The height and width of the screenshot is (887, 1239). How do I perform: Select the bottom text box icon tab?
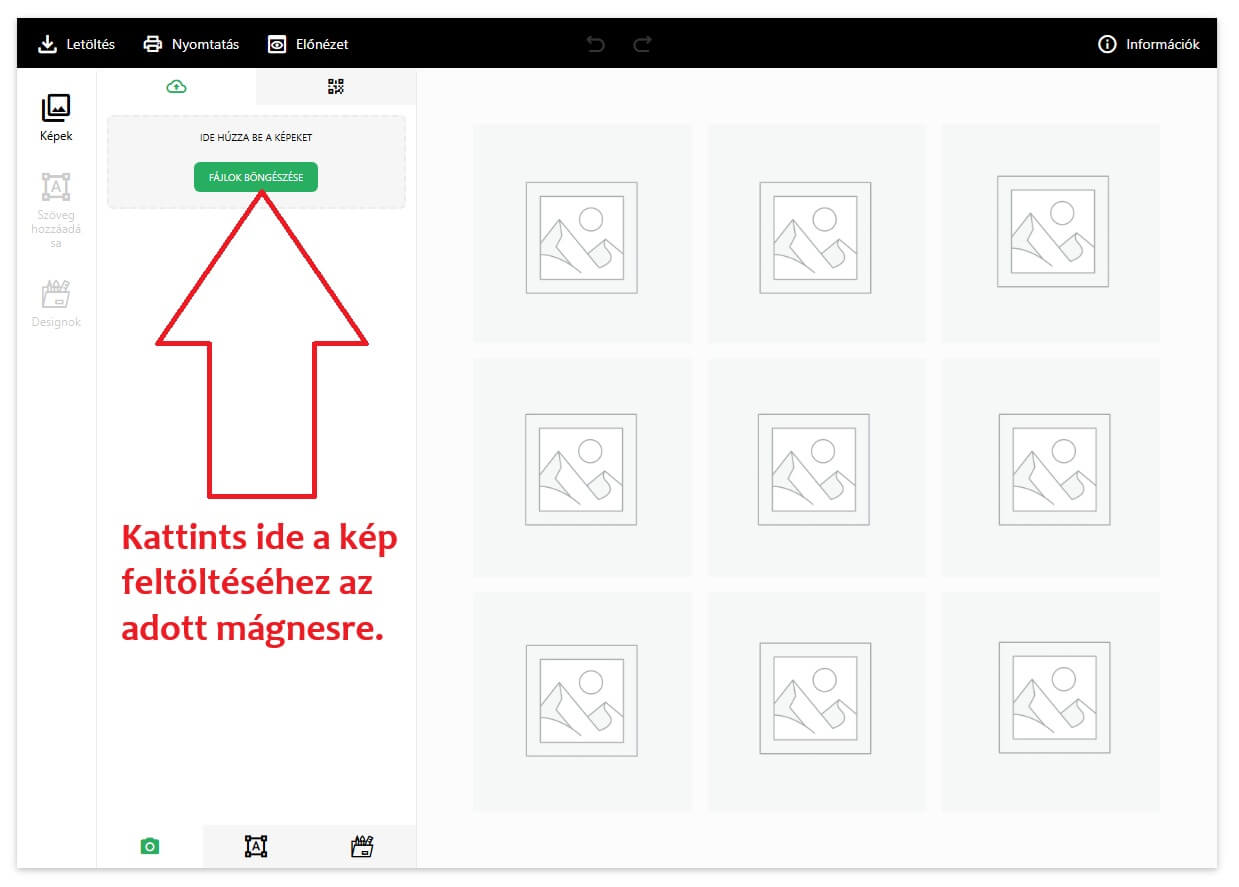(x=256, y=847)
